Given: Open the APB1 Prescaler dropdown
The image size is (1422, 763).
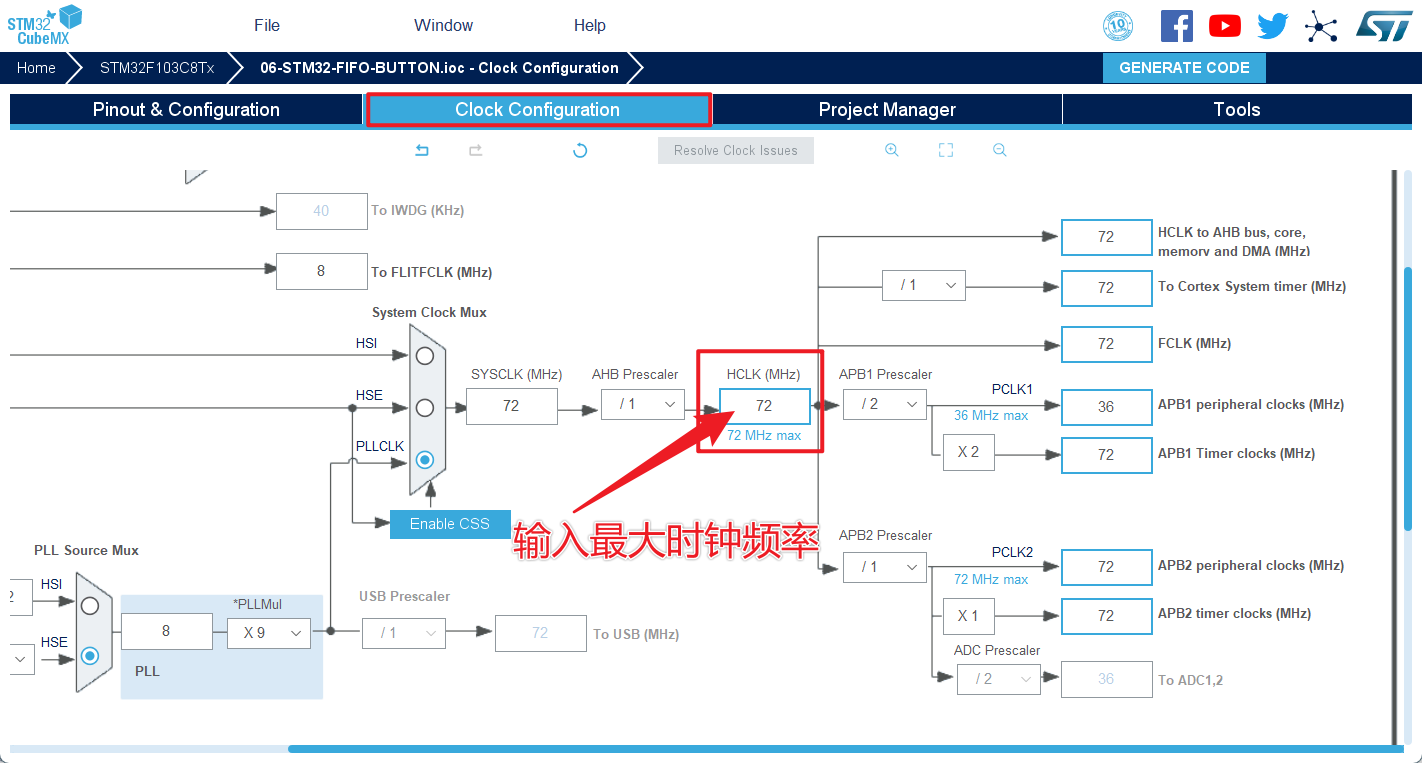Looking at the screenshot, I should click(x=884, y=404).
